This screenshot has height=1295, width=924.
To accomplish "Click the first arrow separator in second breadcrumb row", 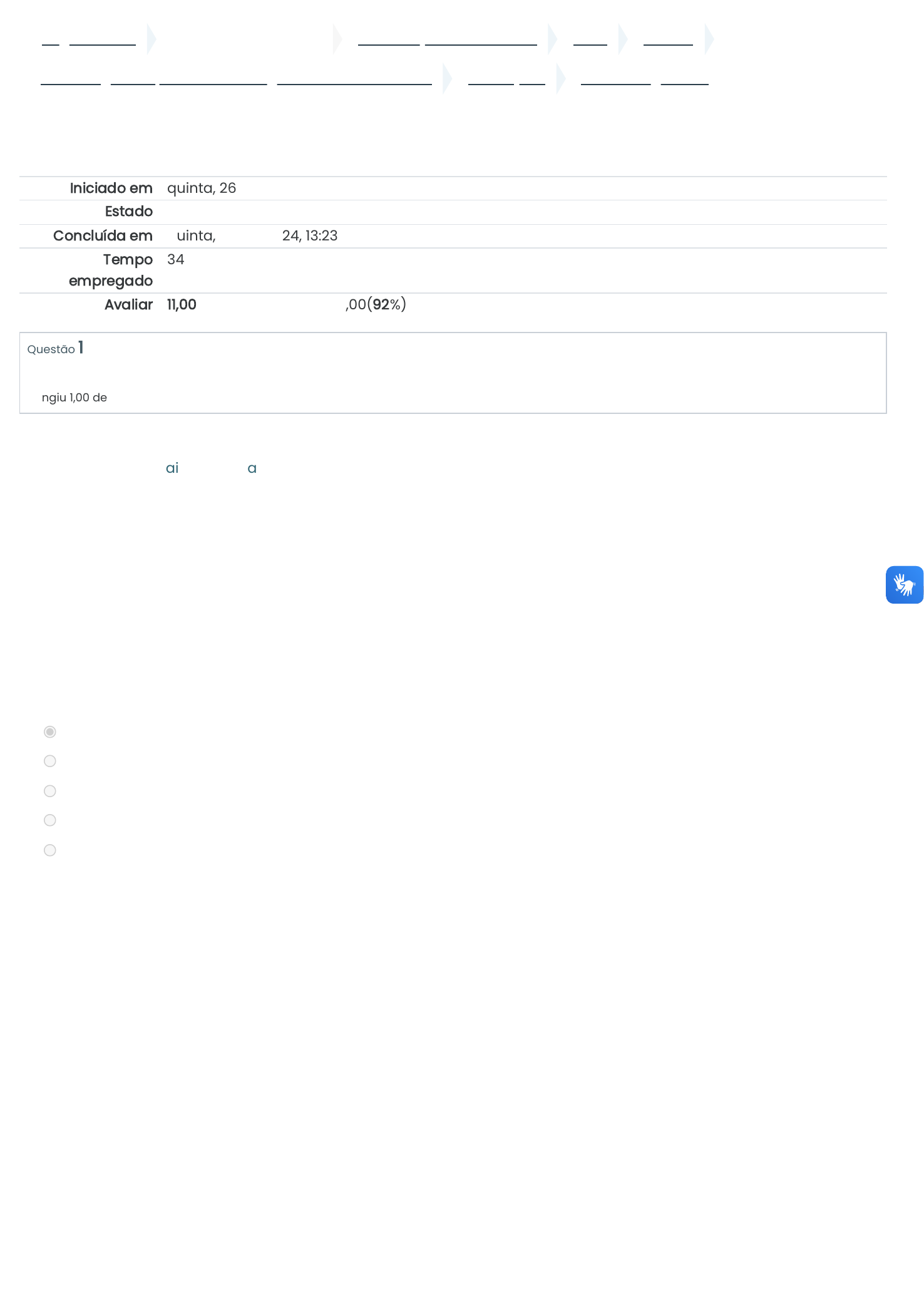I will pos(447,78).
